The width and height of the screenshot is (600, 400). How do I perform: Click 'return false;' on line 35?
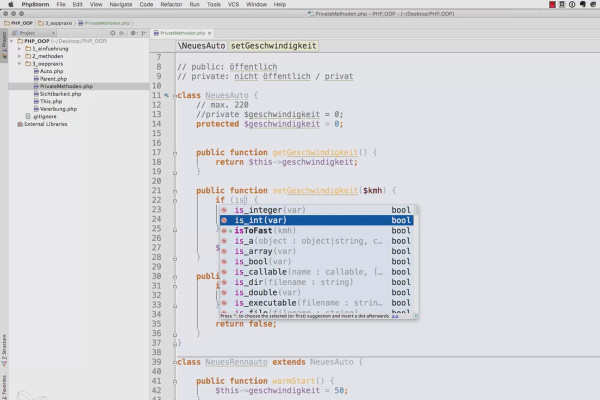point(246,324)
